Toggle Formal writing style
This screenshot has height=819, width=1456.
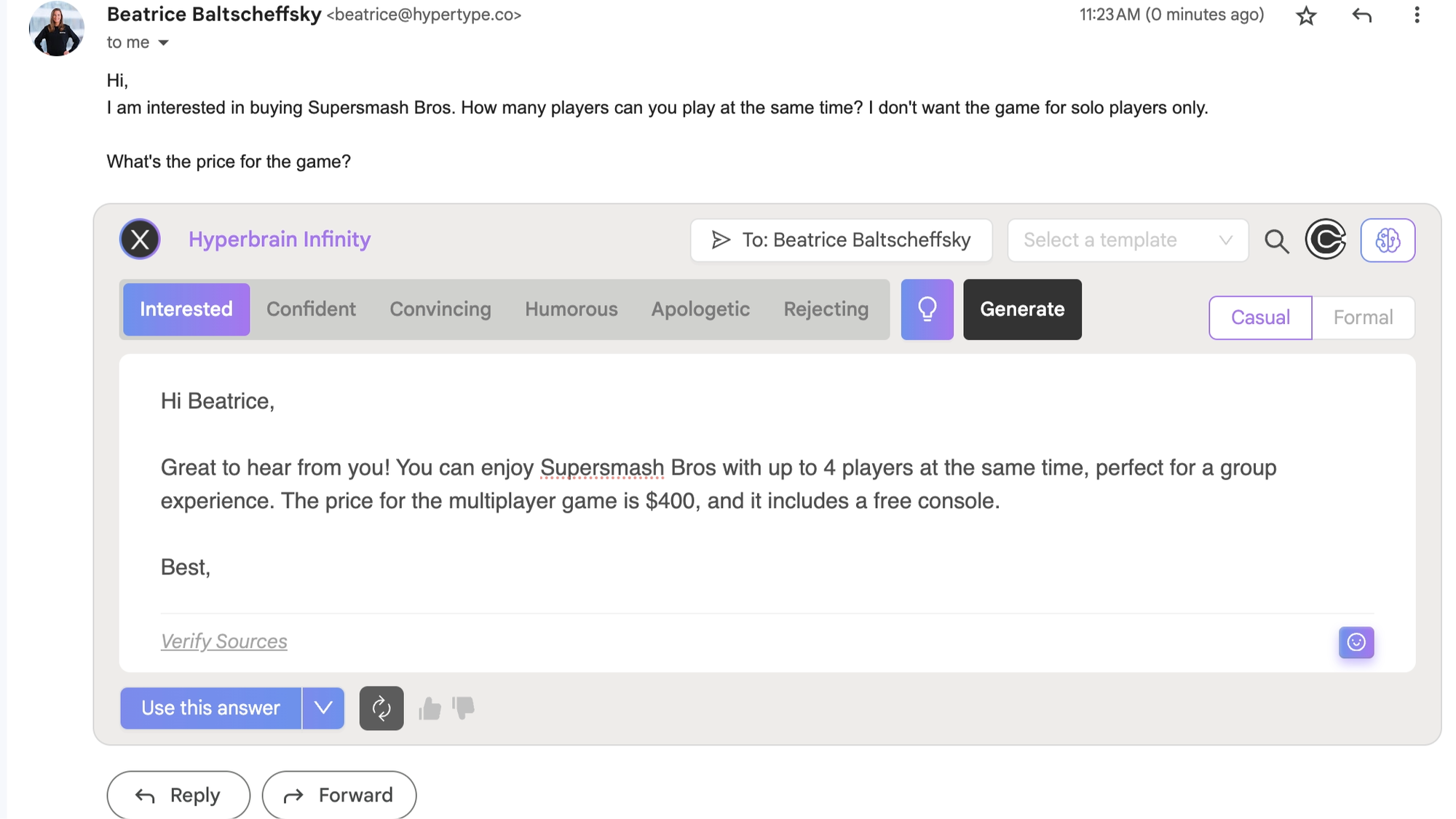[x=1363, y=317]
